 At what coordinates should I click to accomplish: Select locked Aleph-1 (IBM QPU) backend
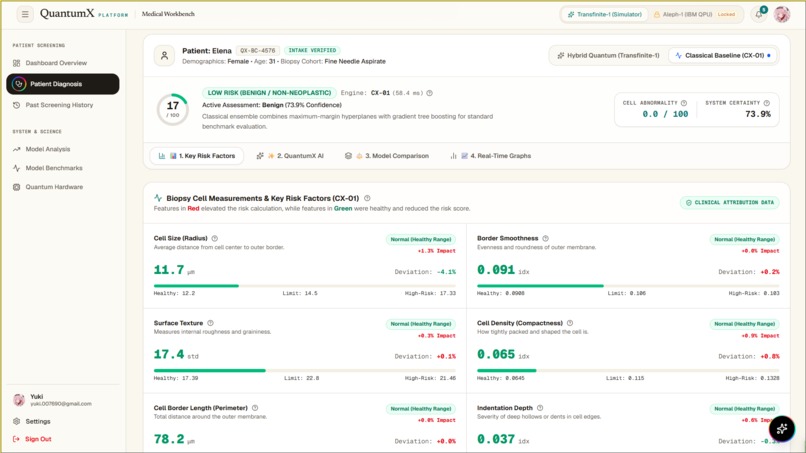694,14
